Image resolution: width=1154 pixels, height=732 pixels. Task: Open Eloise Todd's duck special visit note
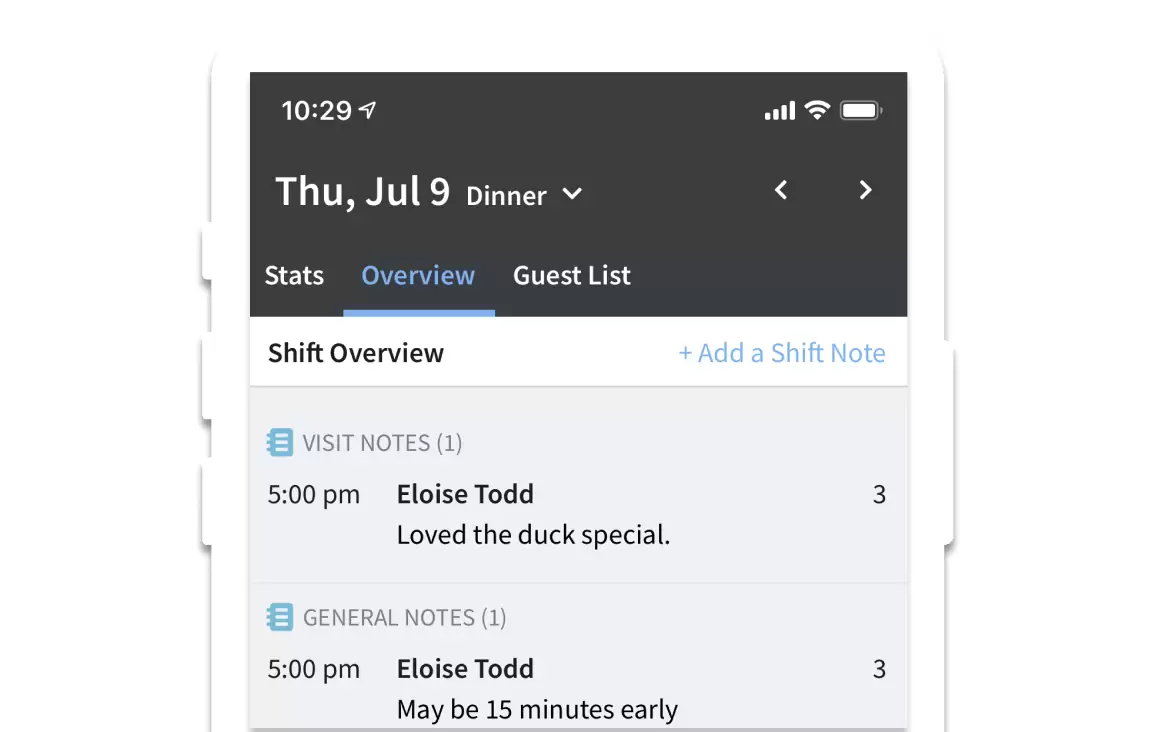(x=578, y=515)
